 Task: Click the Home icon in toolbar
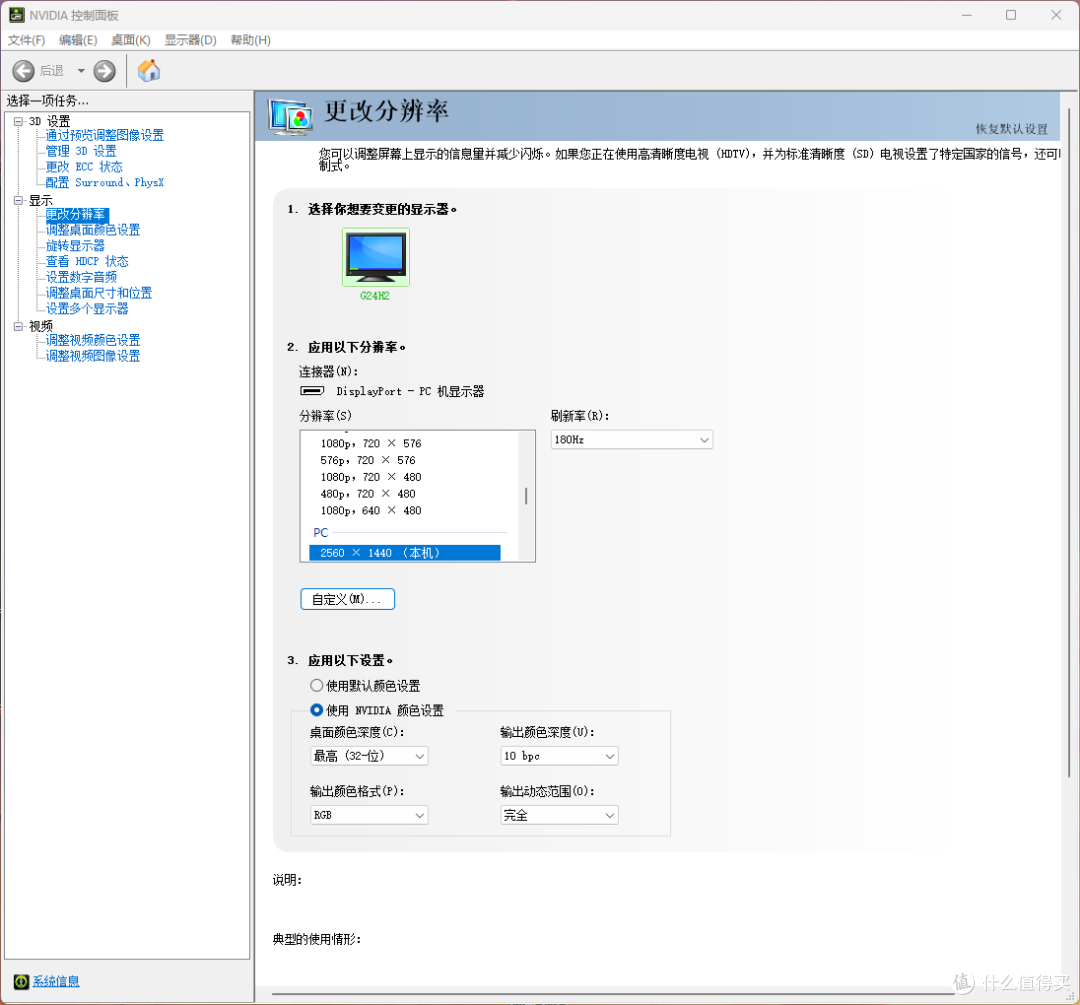coord(149,71)
